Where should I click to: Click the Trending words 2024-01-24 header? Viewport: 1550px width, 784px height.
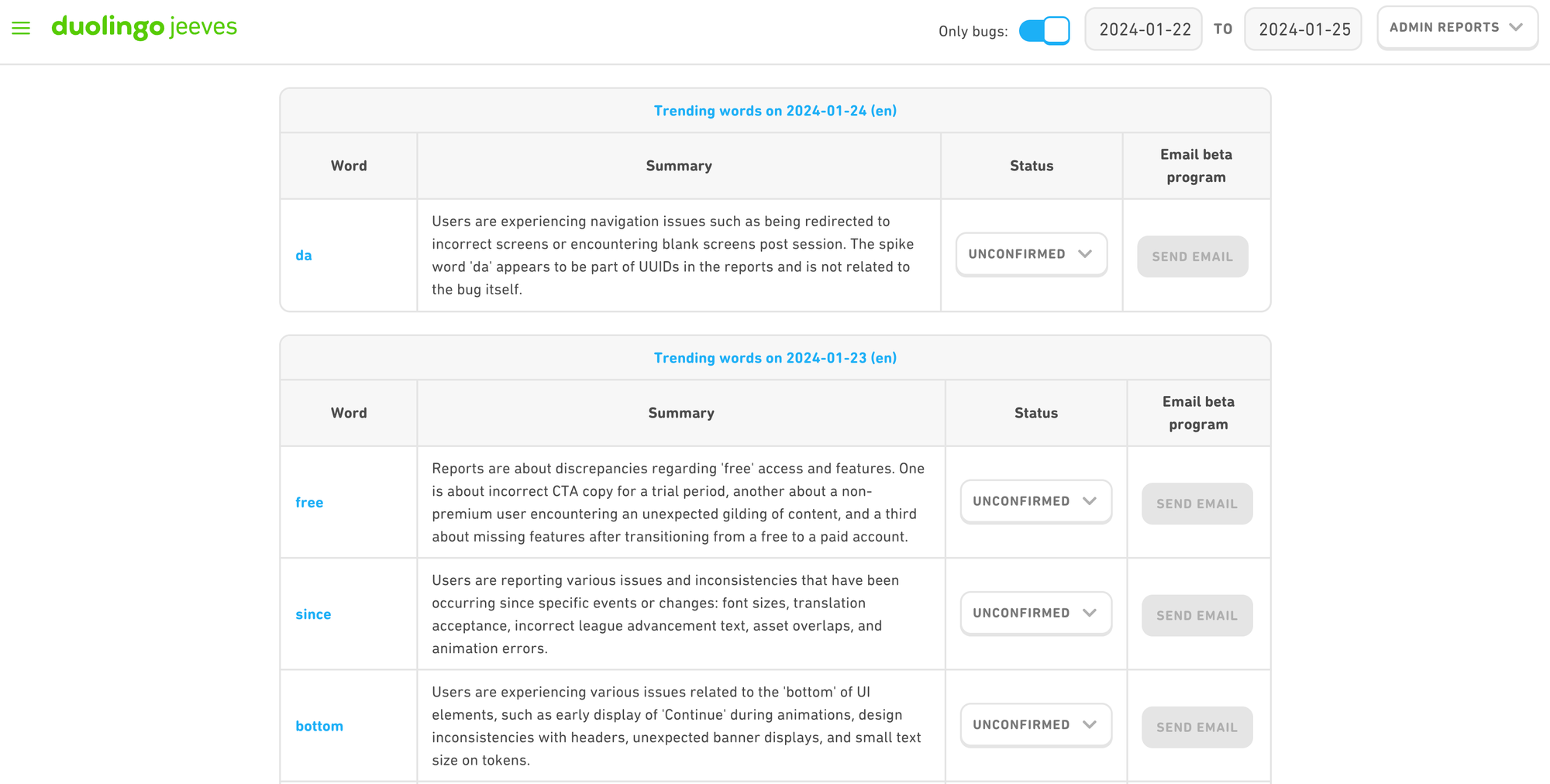point(774,110)
